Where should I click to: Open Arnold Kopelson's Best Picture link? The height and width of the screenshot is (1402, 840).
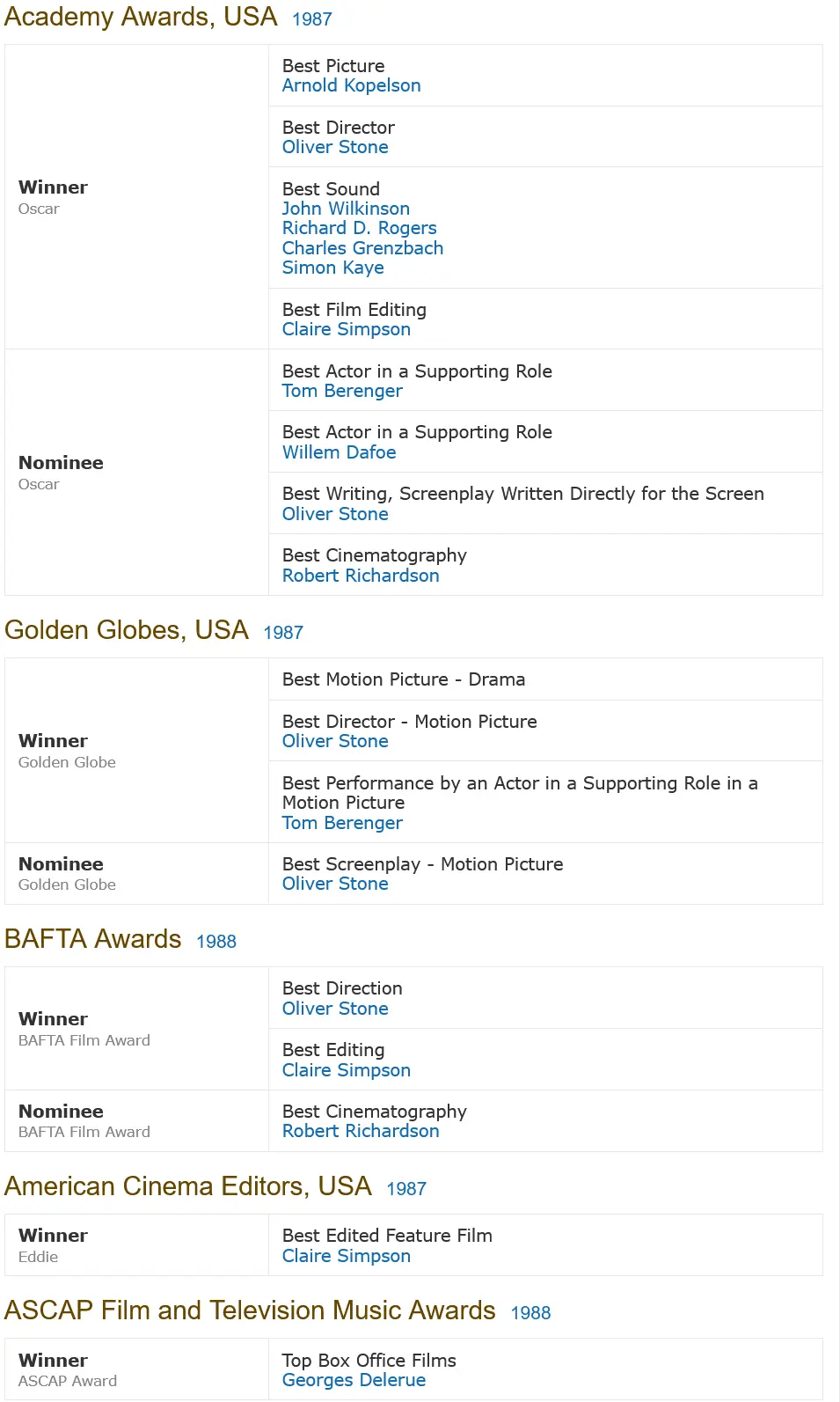click(x=351, y=85)
